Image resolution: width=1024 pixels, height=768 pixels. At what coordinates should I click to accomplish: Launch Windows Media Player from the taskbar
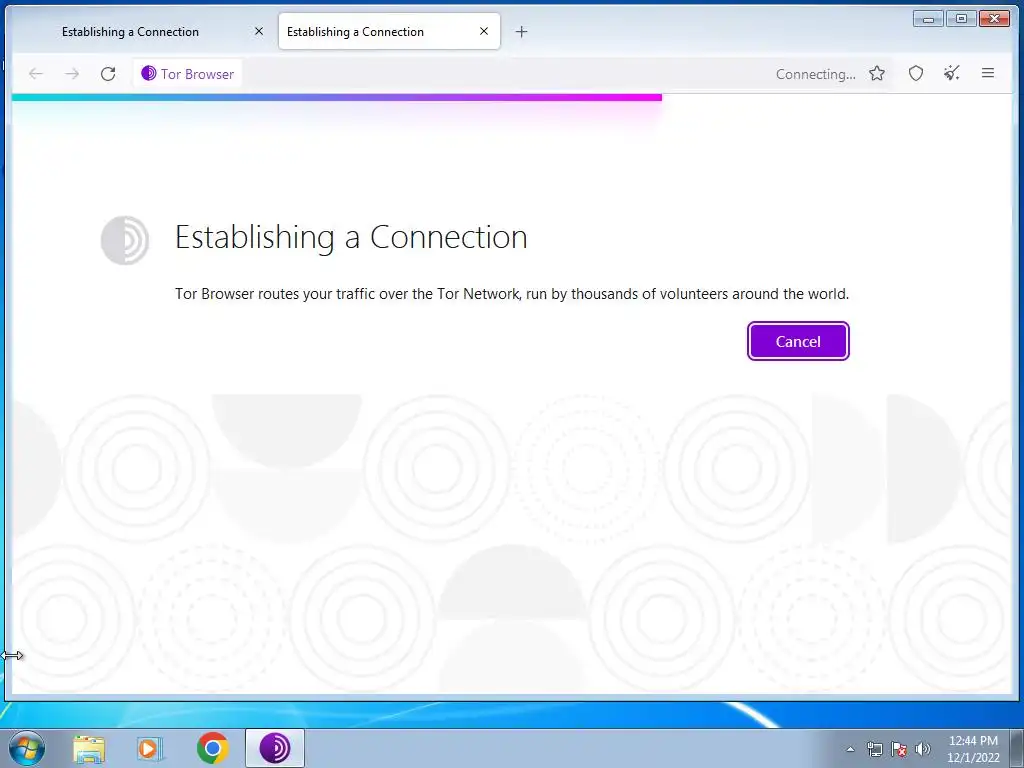tap(150, 748)
